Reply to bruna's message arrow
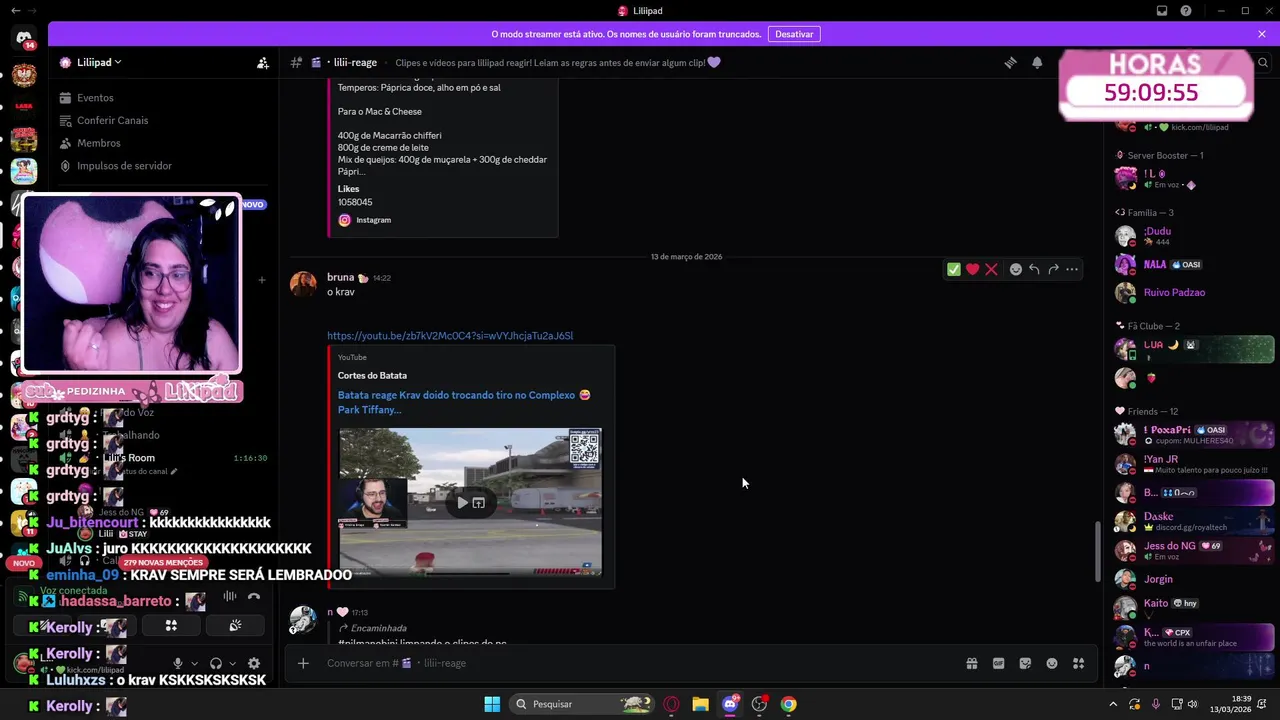The width and height of the screenshot is (1280, 720). click(x=1034, y=269)
